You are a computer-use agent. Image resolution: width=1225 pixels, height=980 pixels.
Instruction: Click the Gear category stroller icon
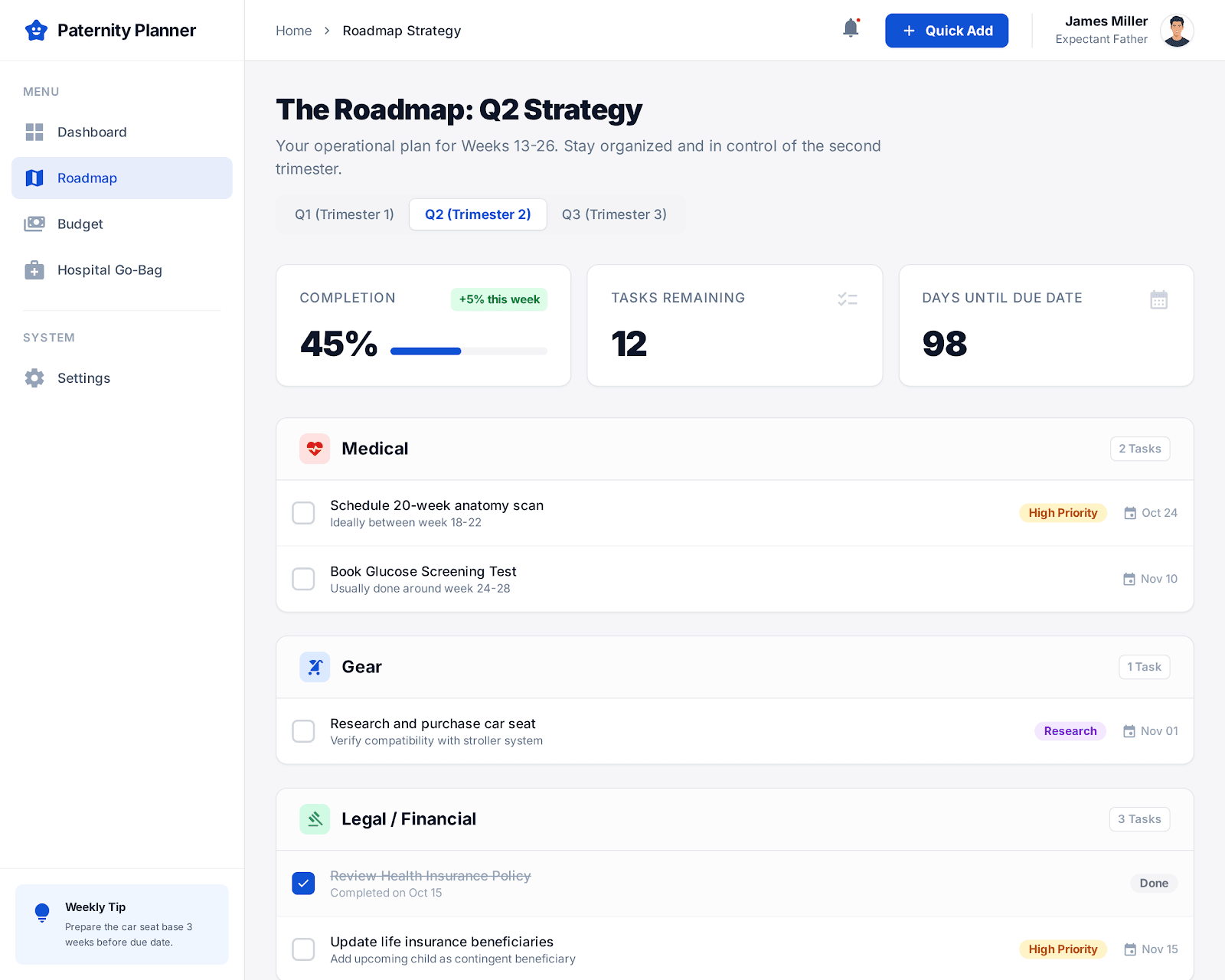click(315, 667)
